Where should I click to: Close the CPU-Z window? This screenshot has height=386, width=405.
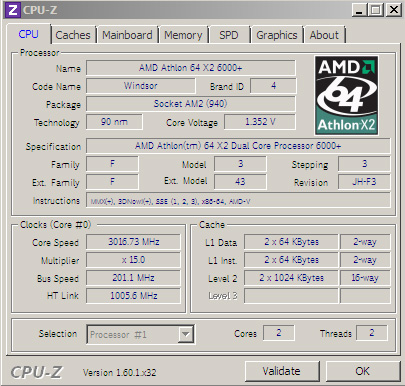pos(394,10)
